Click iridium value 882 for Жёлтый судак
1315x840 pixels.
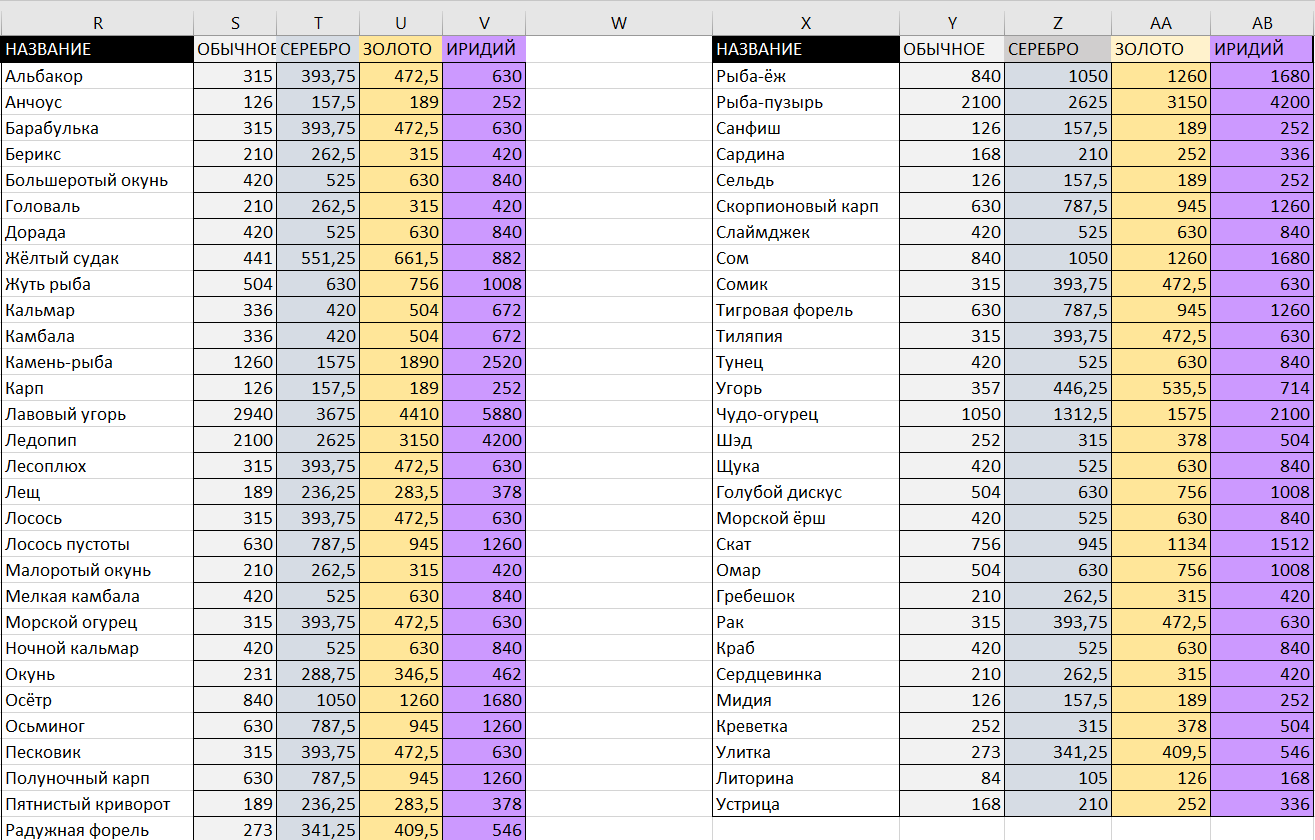click(484, 258)
